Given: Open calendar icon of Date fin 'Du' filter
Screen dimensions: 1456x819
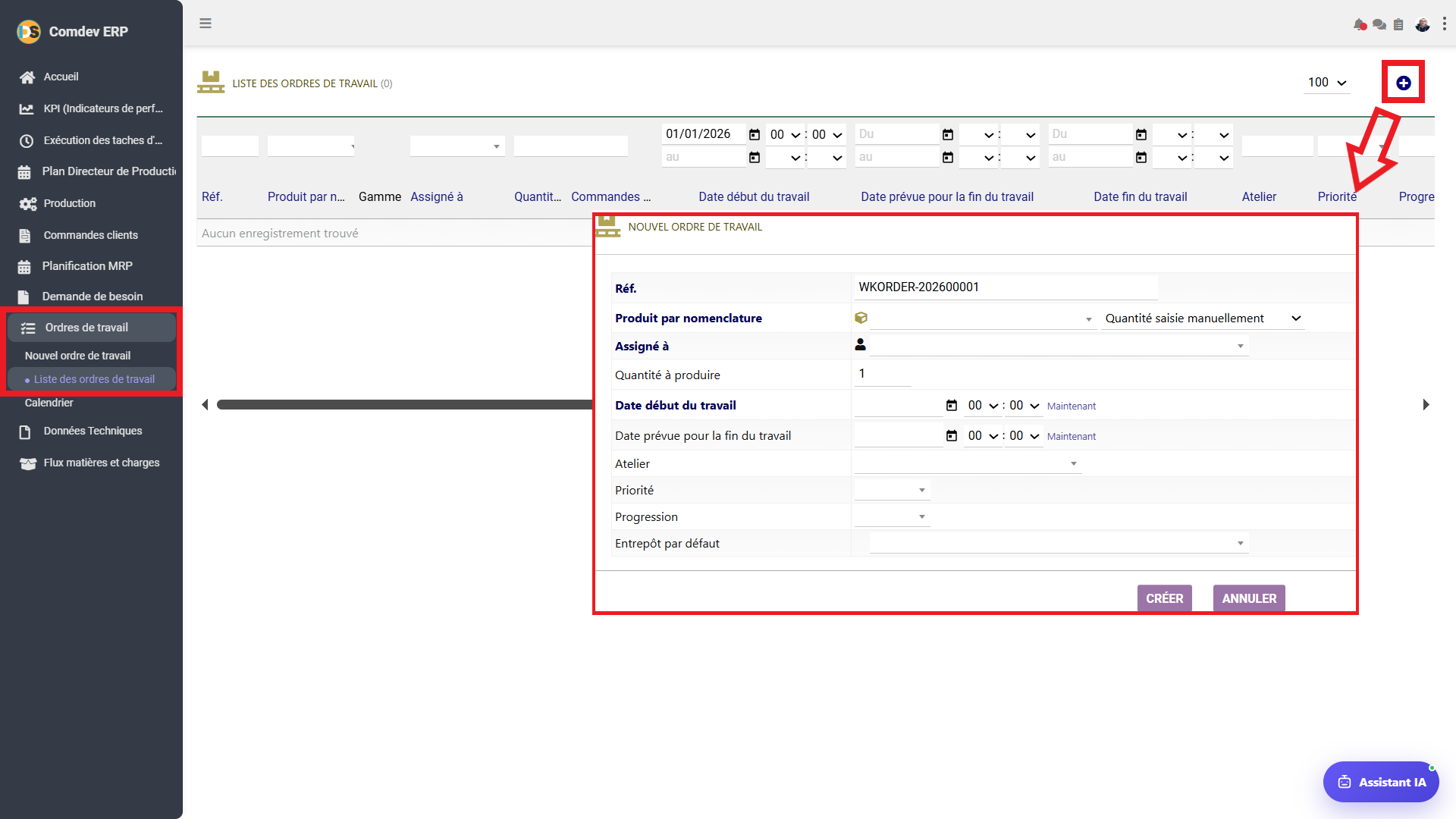Looking at the screenshot, I should pyautogui.click(x=1141, y=134).
